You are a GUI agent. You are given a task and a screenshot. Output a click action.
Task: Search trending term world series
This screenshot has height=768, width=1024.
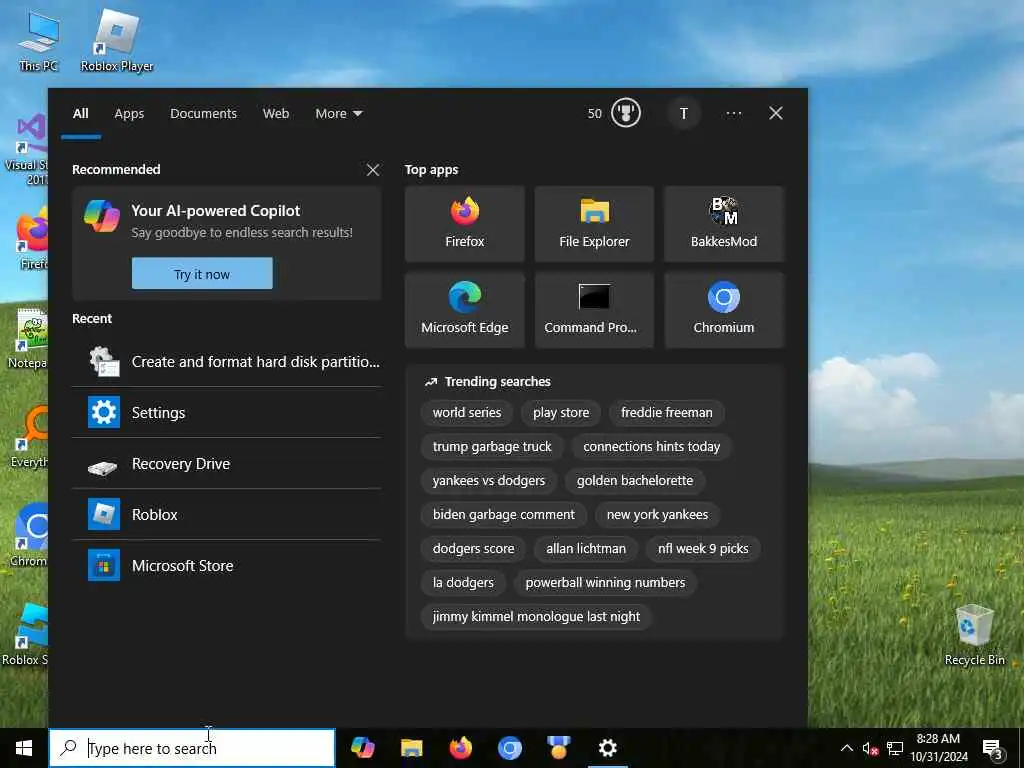point(467,413)
